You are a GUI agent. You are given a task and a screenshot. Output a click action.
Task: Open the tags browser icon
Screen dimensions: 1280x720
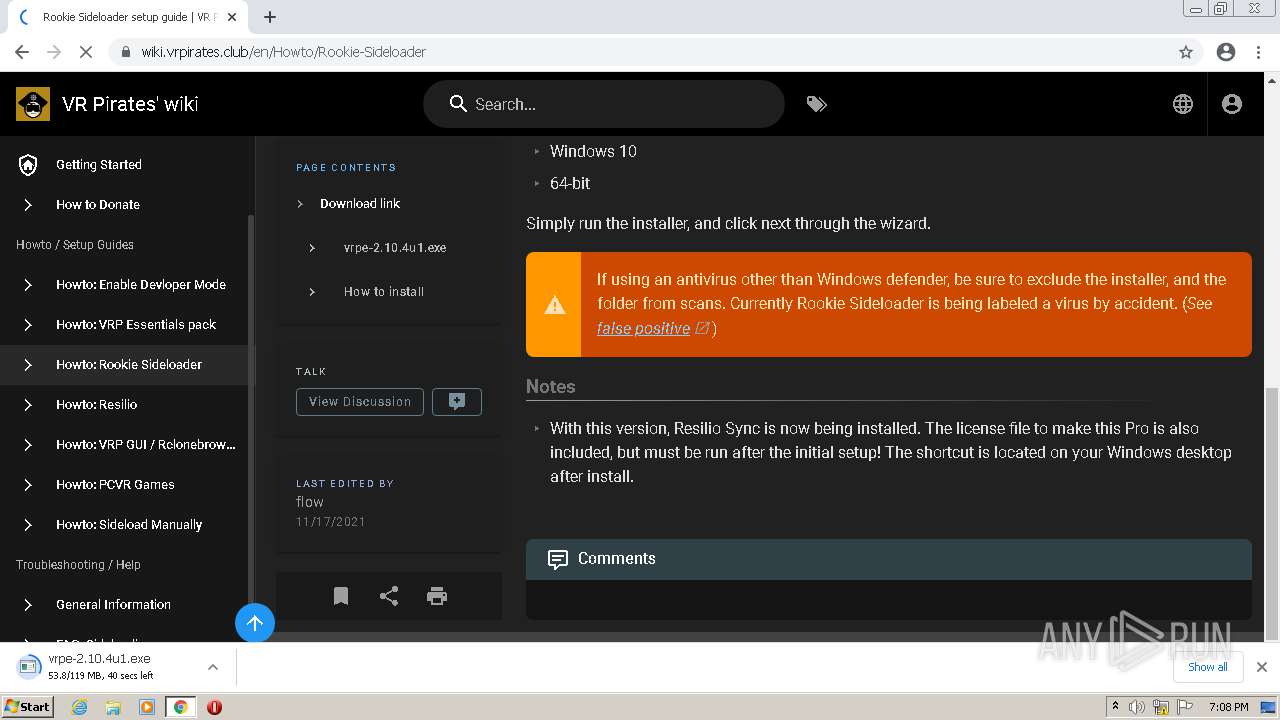[x=817, y=104]
